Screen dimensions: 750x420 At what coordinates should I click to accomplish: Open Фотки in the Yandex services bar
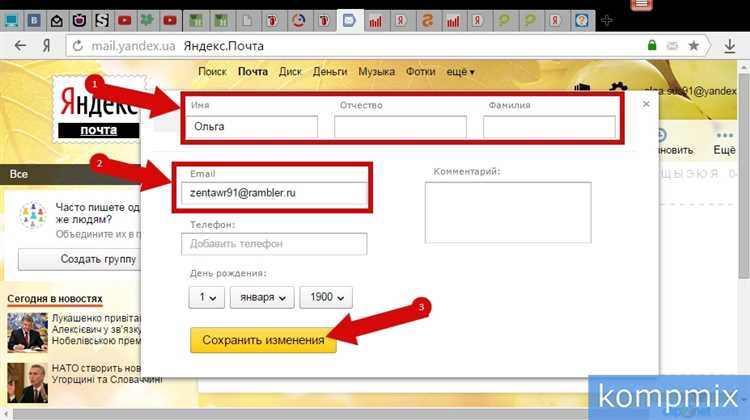(420, 72)
